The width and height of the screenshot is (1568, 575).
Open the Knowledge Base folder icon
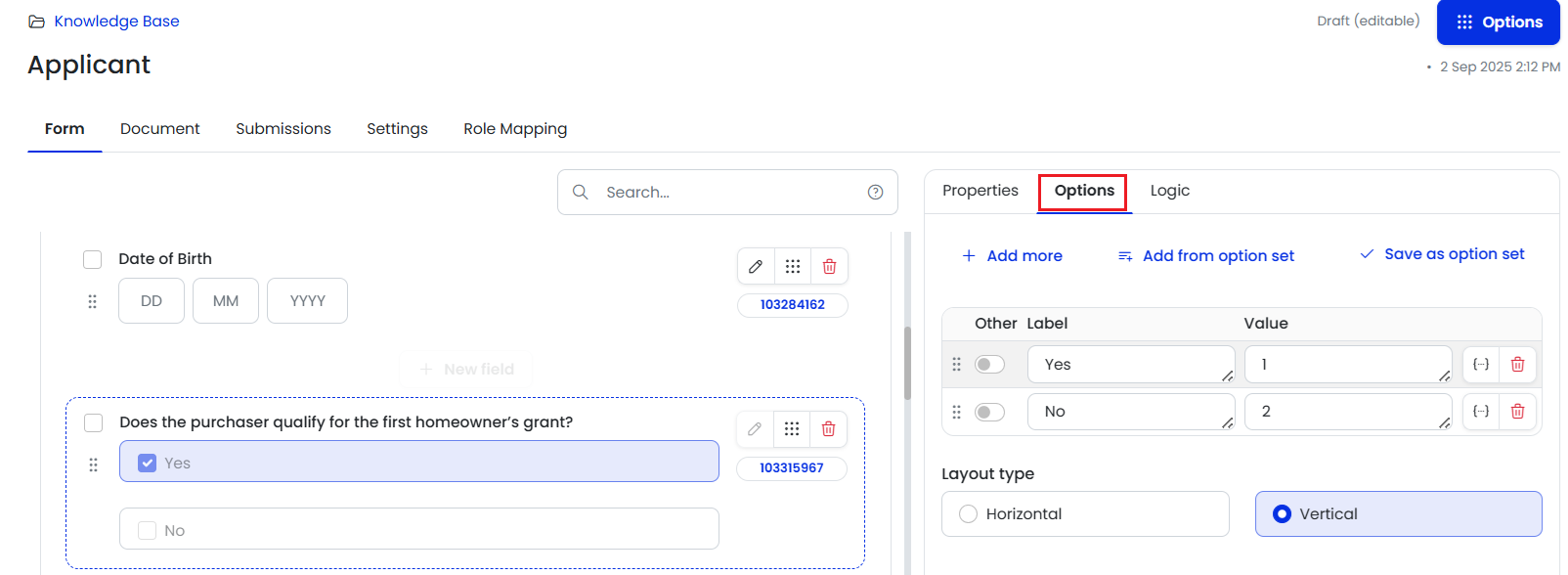36,22
